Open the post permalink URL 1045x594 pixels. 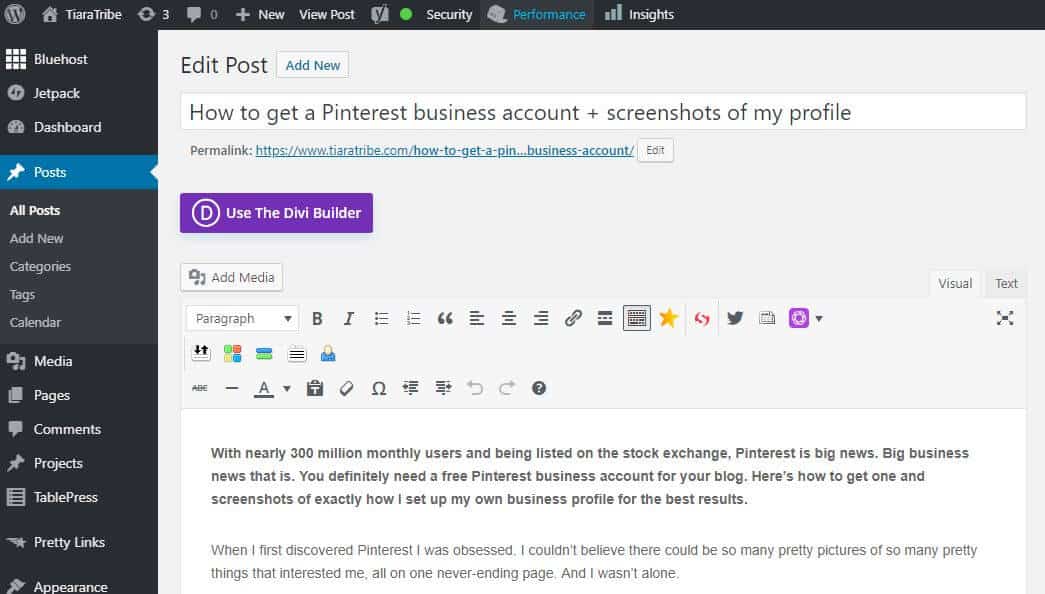point(445,151)
